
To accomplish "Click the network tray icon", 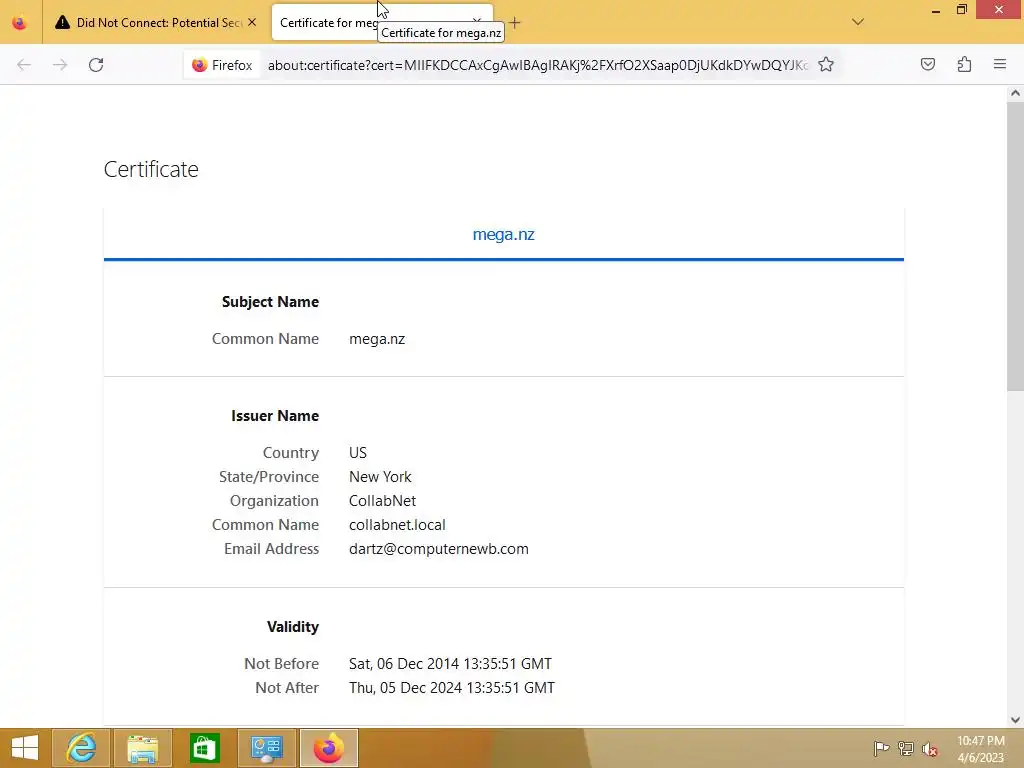I will (x=906, y=748).
